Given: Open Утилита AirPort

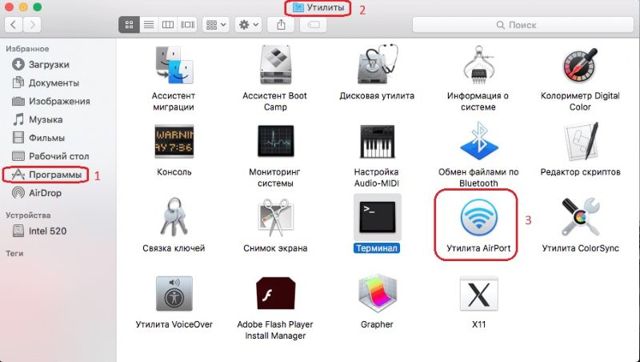Looking at the screenshot, I should (478, 217).
